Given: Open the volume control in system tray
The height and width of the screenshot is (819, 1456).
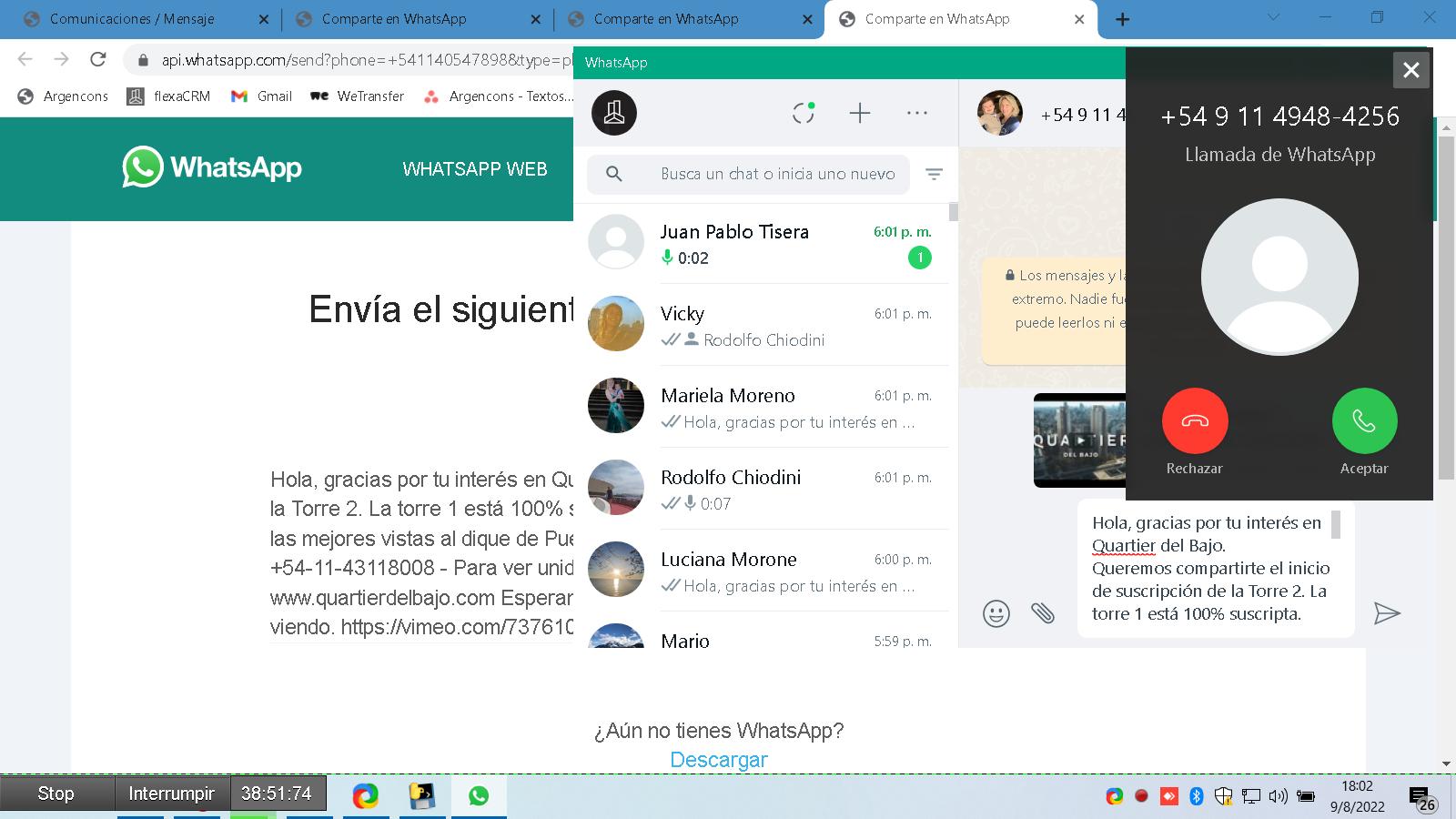Looking at the screenshot, I should [x=1279, y=796].
